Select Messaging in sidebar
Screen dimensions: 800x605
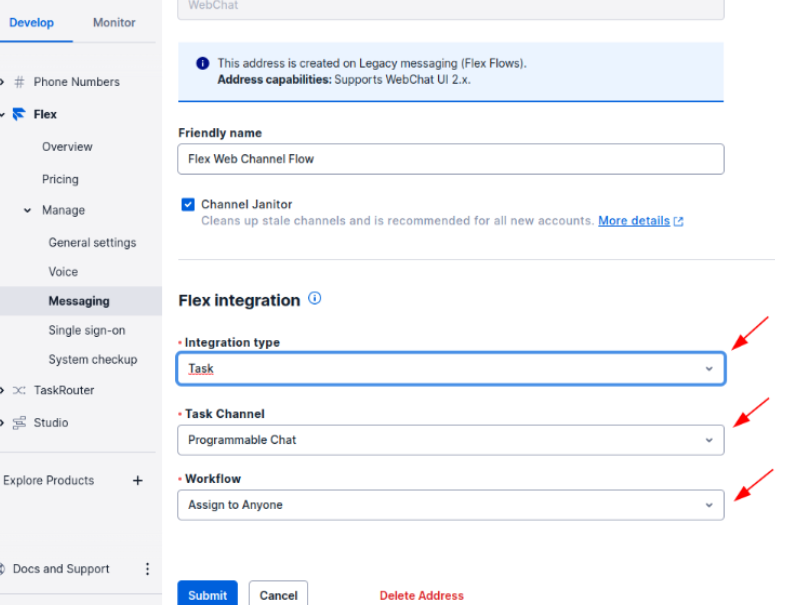pyautogui.click(x=79, y=301)
